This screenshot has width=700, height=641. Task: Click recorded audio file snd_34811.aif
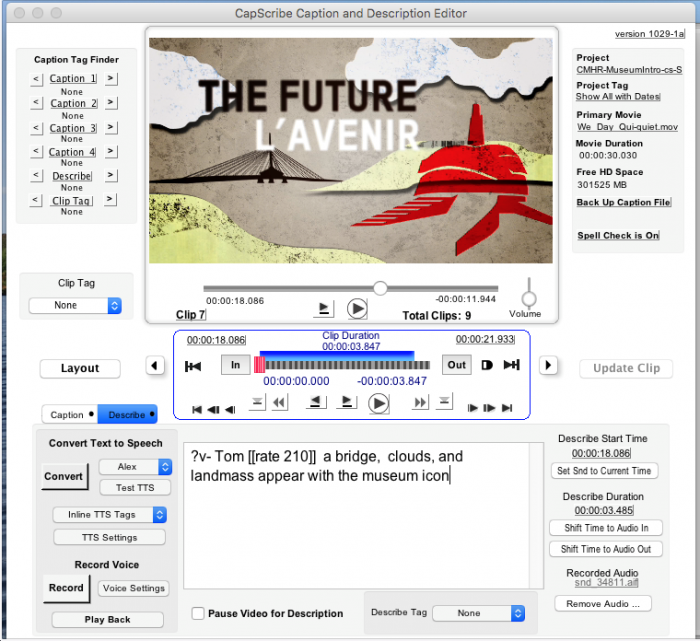pos(606,583)
